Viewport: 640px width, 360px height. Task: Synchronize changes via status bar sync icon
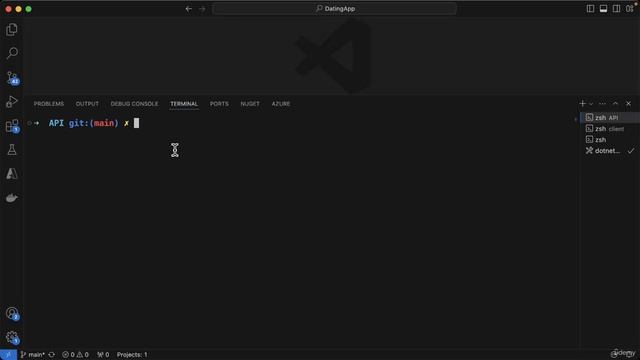point(52,355)
